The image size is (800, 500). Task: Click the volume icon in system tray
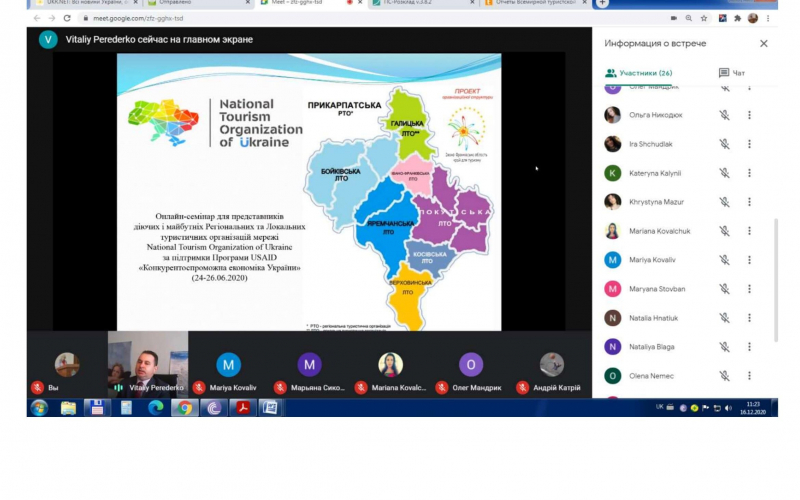click(728, 408)
